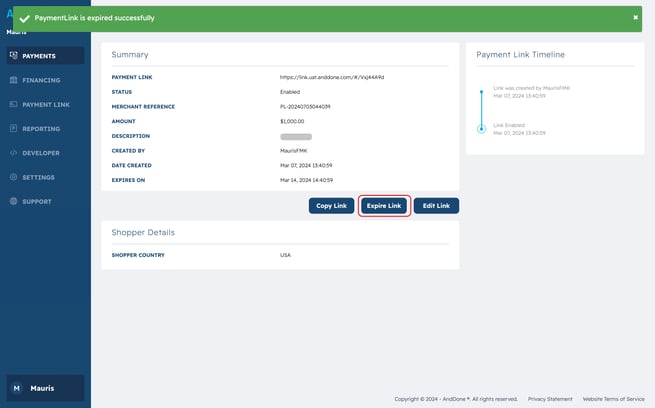Open the PAYMENTS menu label
This screenshot has height=408, width=655.
click(39, 56)
